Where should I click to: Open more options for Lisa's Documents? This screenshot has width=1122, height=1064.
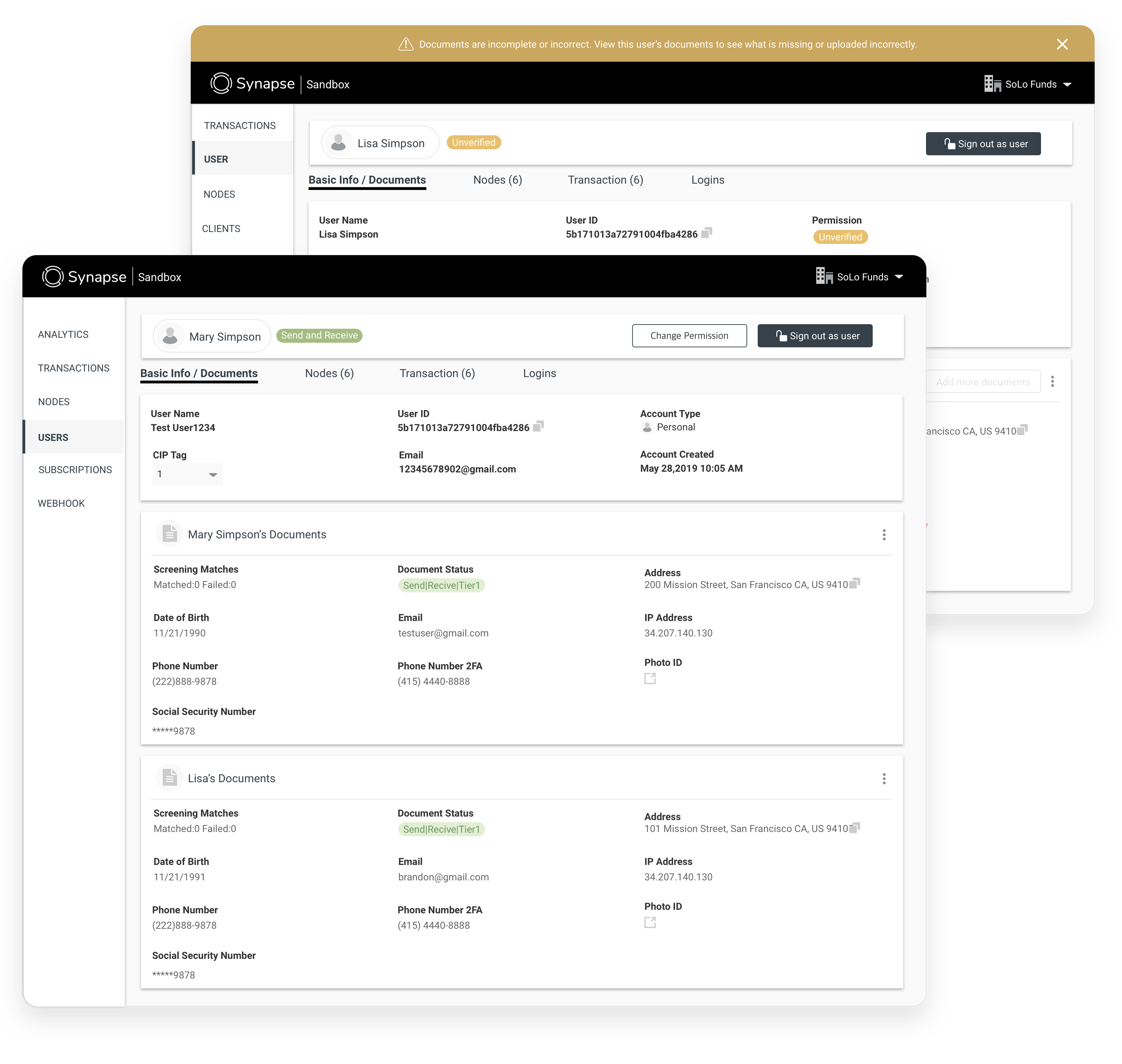pos(884,779)
